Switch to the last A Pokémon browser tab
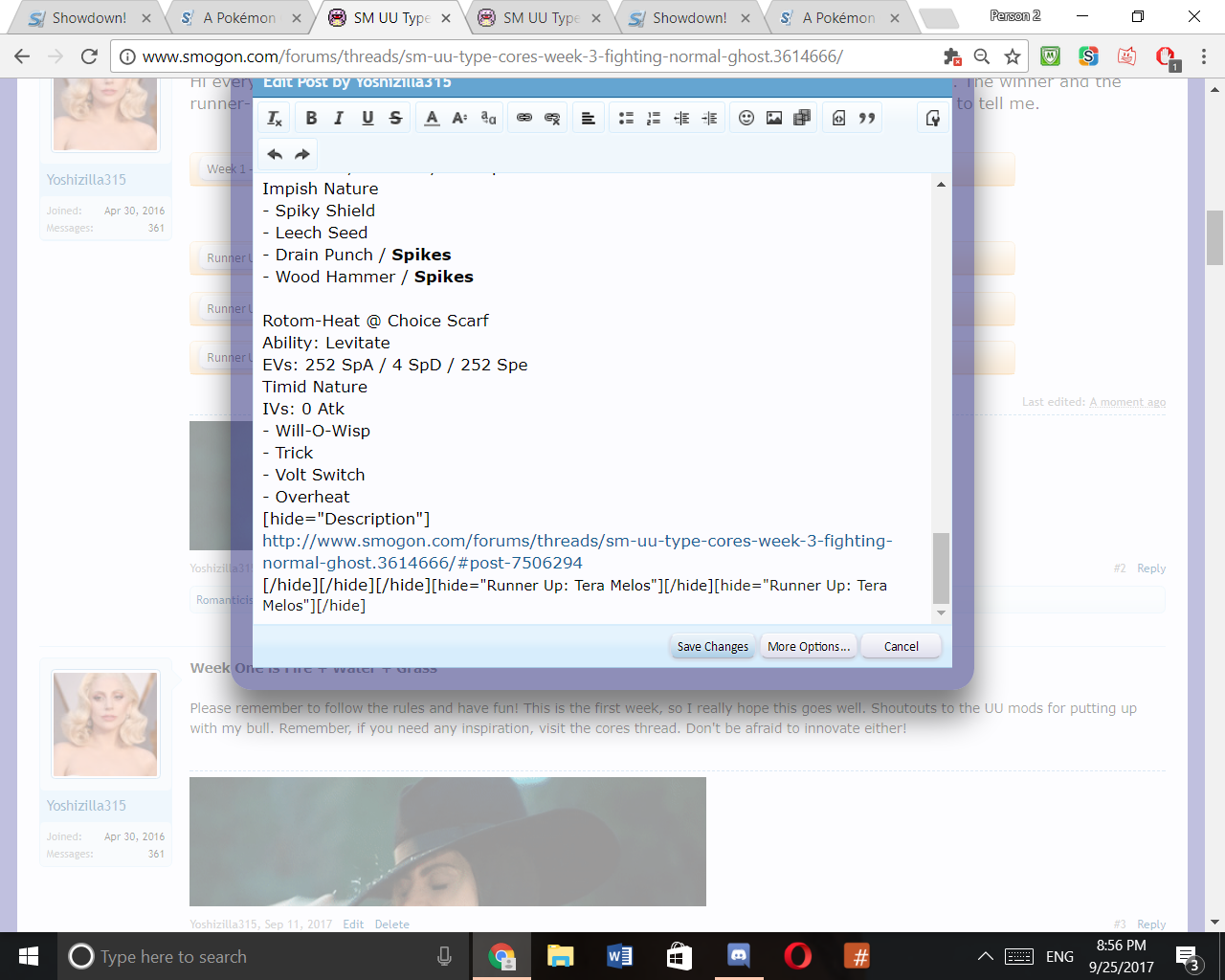This screenshot has height=980, width=1225. [838, 17]
